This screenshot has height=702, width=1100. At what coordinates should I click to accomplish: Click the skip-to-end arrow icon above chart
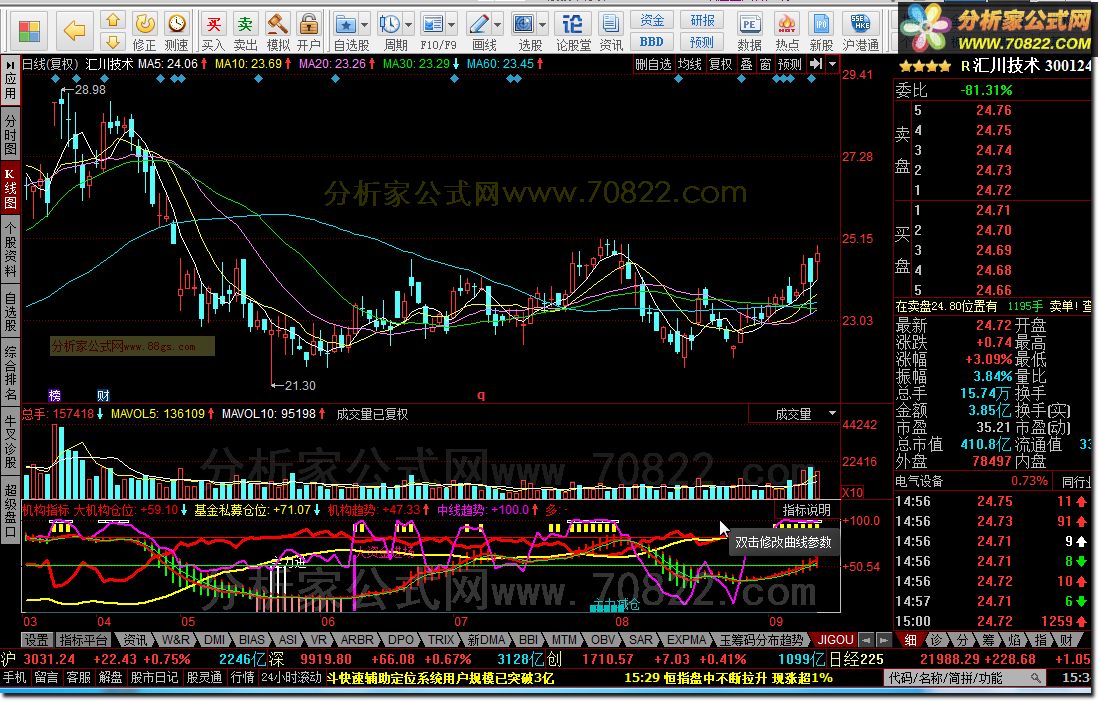pyautogui.click(x=816, y=64)
